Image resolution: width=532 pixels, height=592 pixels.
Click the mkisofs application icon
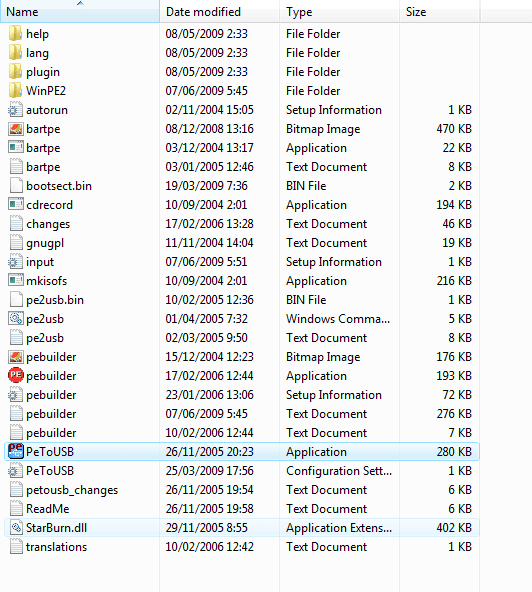click(15, 281)
